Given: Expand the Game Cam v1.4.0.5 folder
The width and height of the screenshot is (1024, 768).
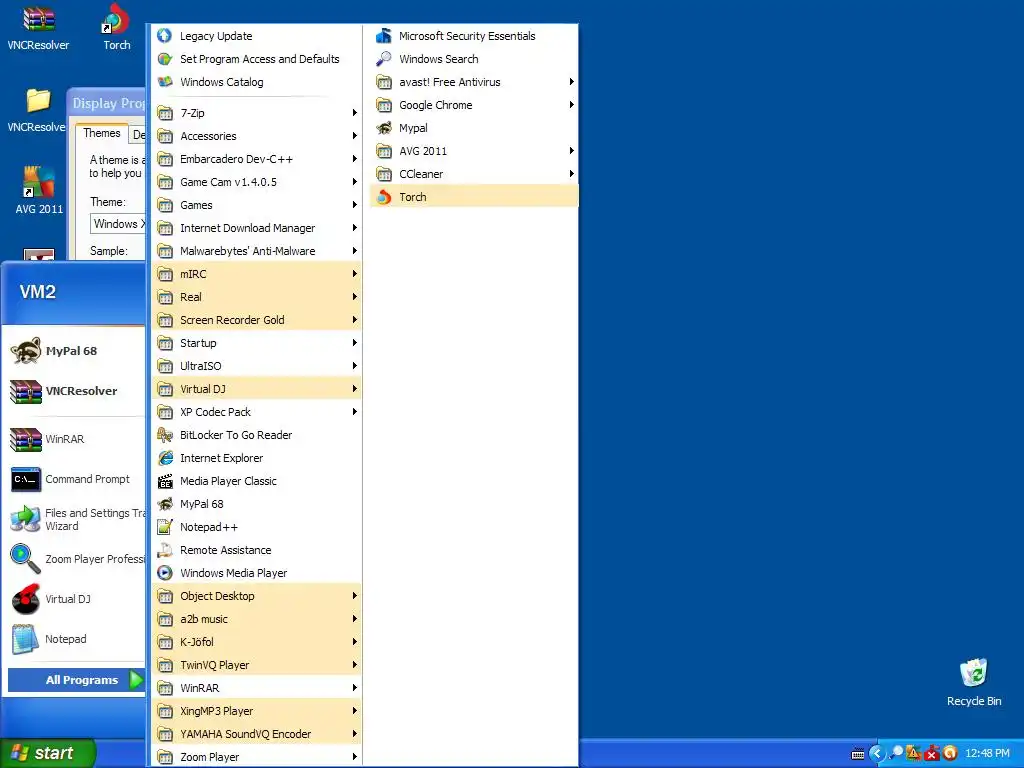Looking at the screenshot, I should (x=256, y=182).
